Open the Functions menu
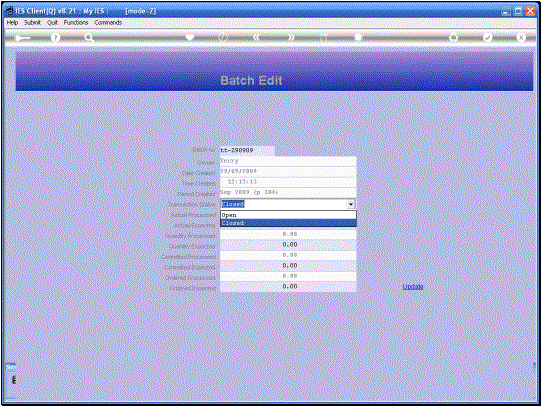This screenshot has width=541, height=406. coord(76,22)
